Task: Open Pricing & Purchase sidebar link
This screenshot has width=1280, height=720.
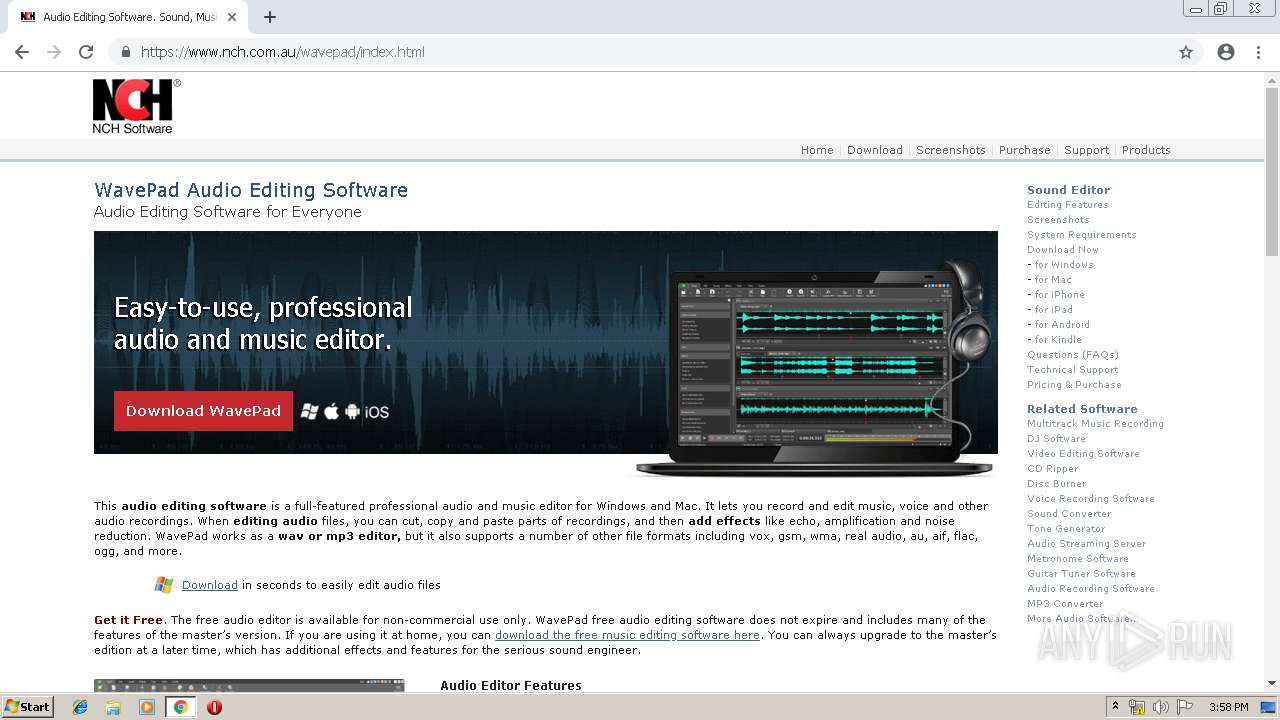Action: tap(1074, 385)
